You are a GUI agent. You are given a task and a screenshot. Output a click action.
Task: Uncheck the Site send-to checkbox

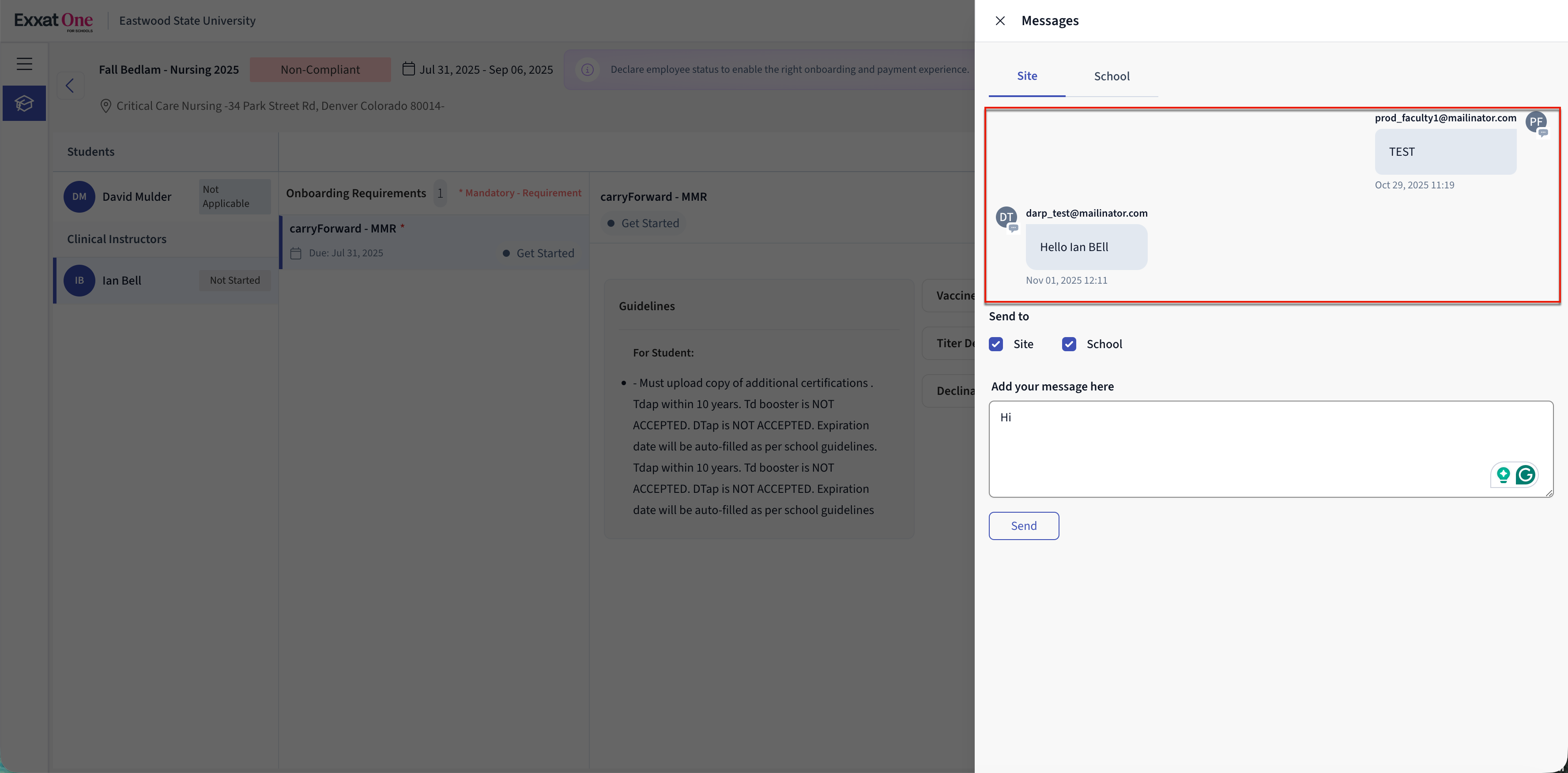996,344
